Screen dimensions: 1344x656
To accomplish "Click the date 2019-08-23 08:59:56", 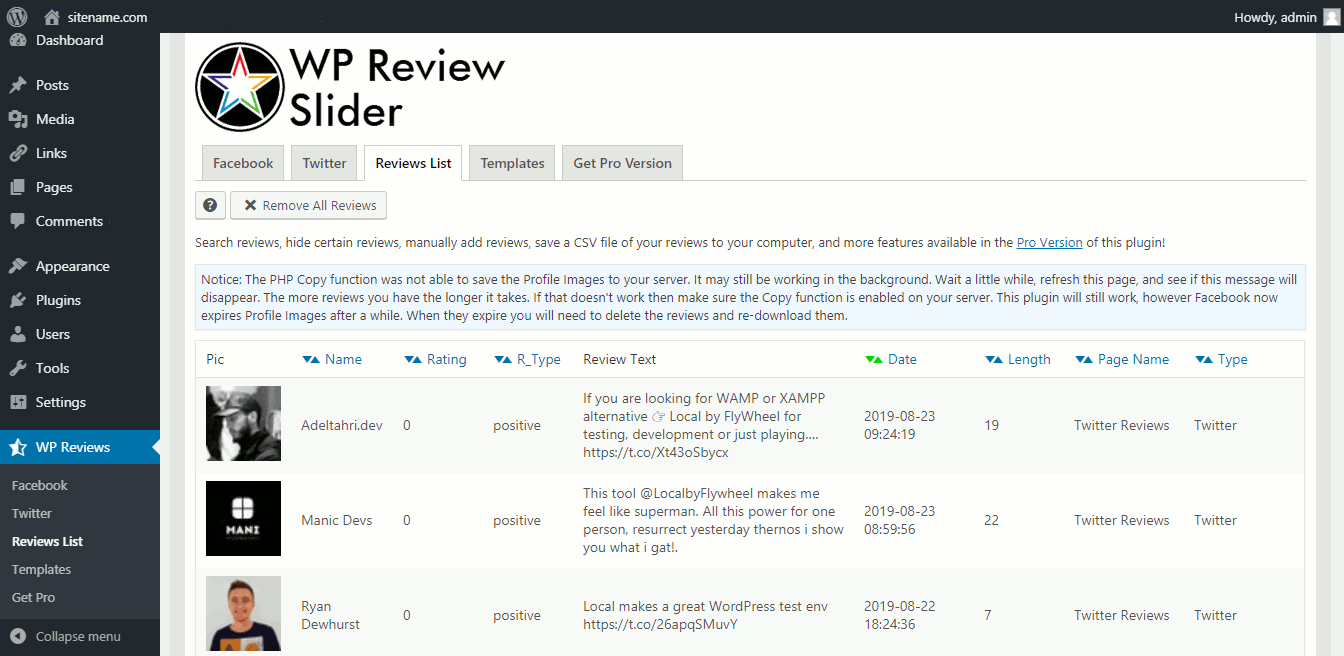I will [x=901, y=520].
